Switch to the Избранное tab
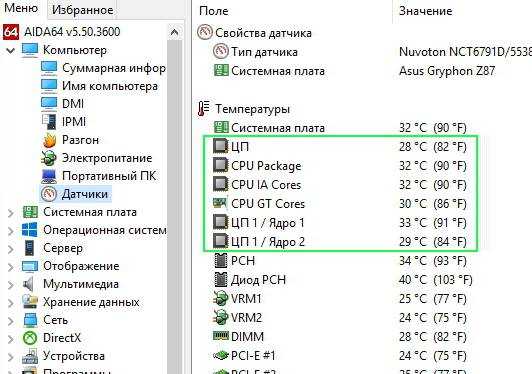 pyautogui.click(x=82, y=10)
